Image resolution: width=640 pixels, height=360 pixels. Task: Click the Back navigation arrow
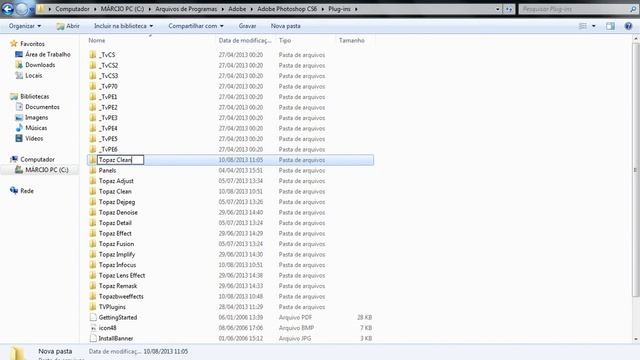click(8, 9)
